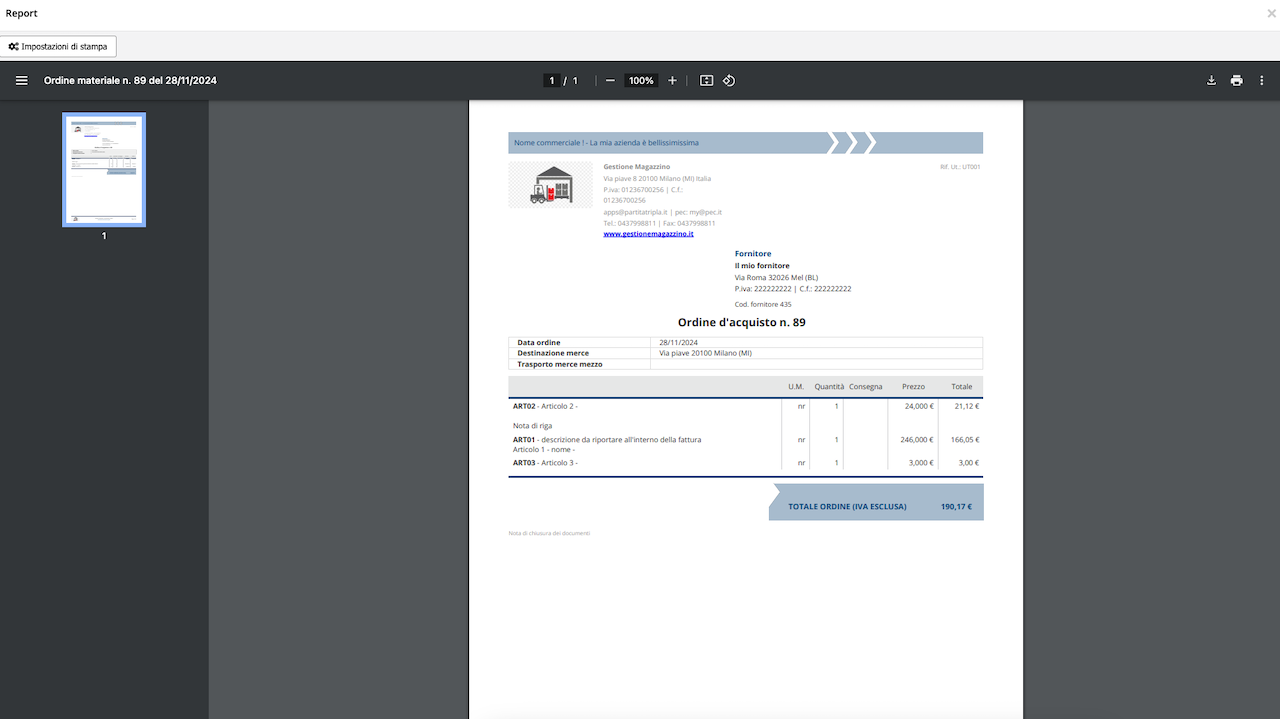Click the Nota di riga text
1280x719 pixels.
532,425
